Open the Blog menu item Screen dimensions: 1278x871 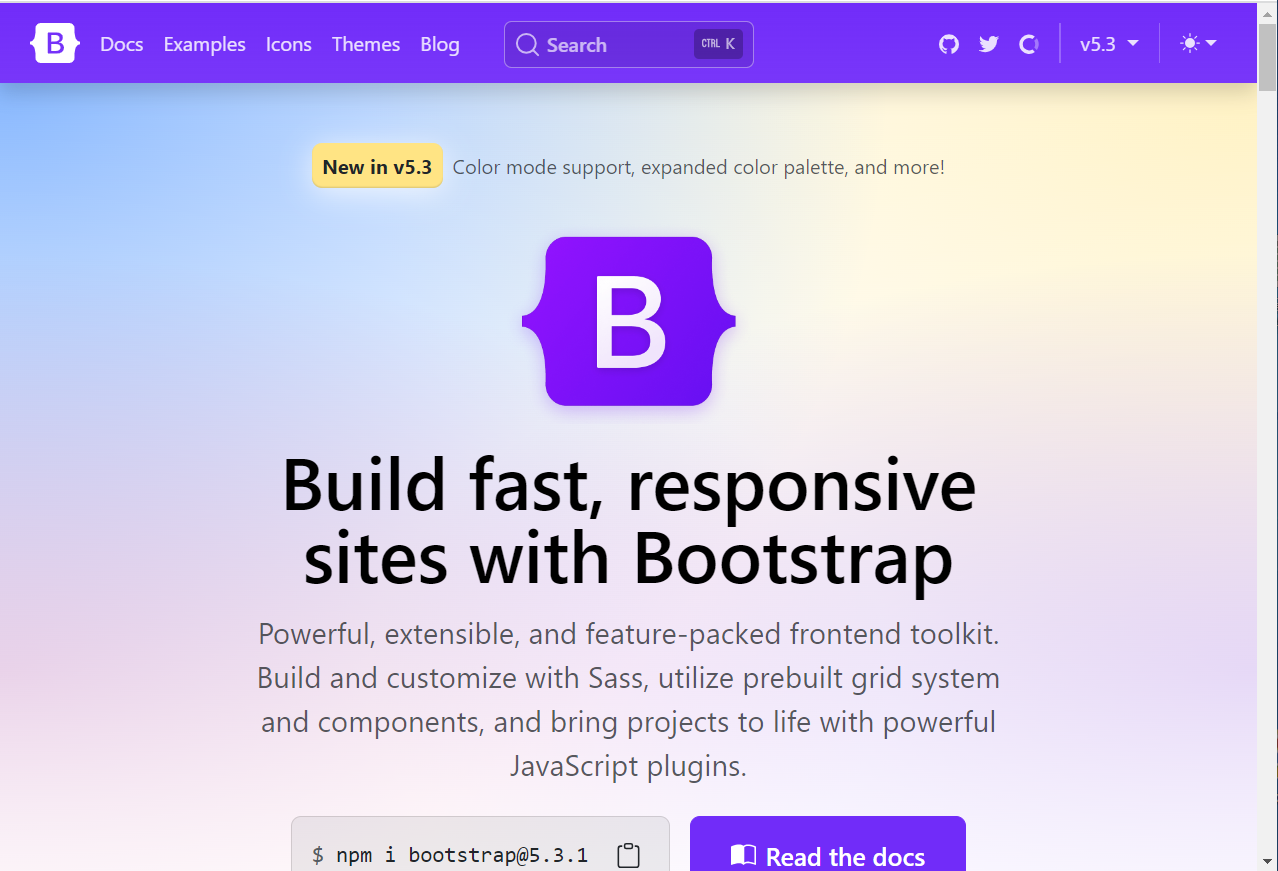pyautogui.click(x=440, y=44)
